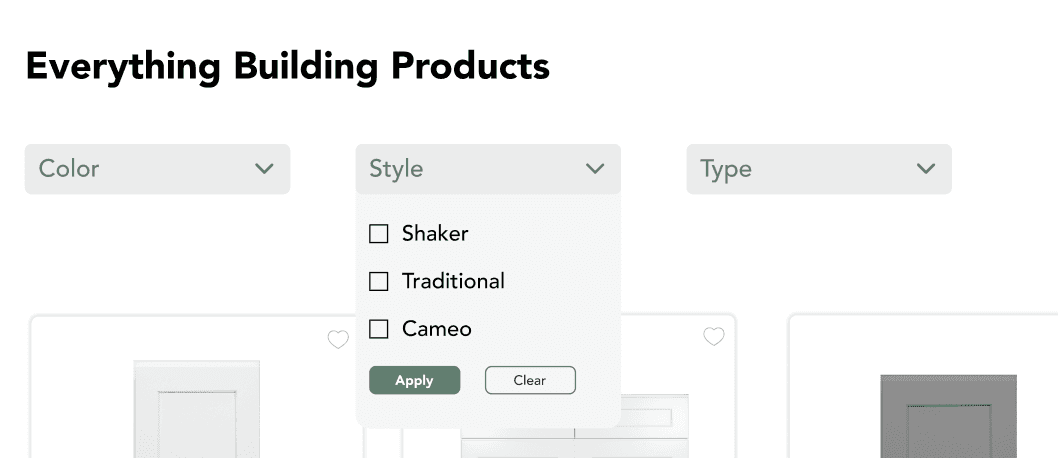
Task: Tick the Cameo style checkbox
Action: coord(379,329)
